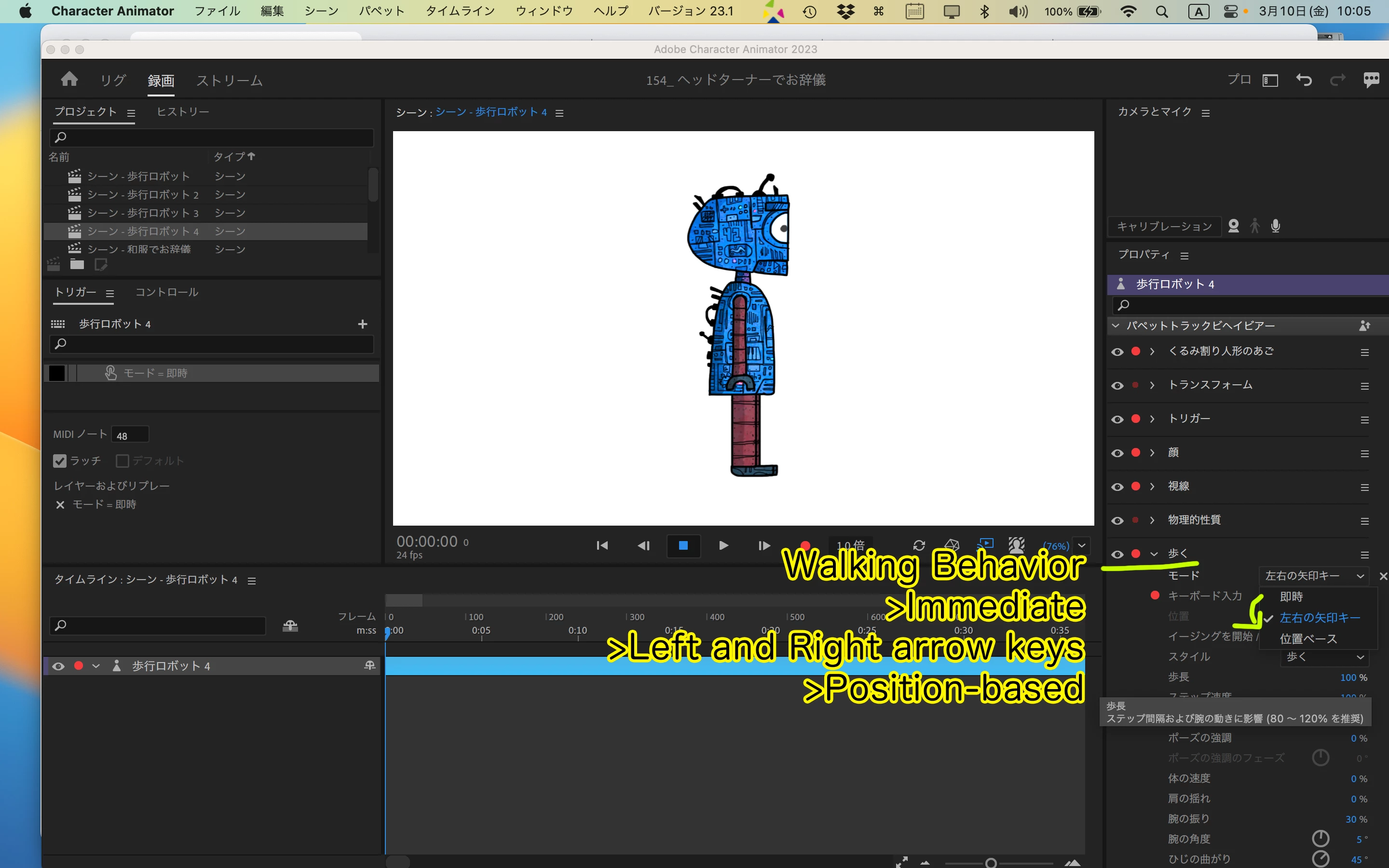Click the black trigger color swatch

click(57, 373)
